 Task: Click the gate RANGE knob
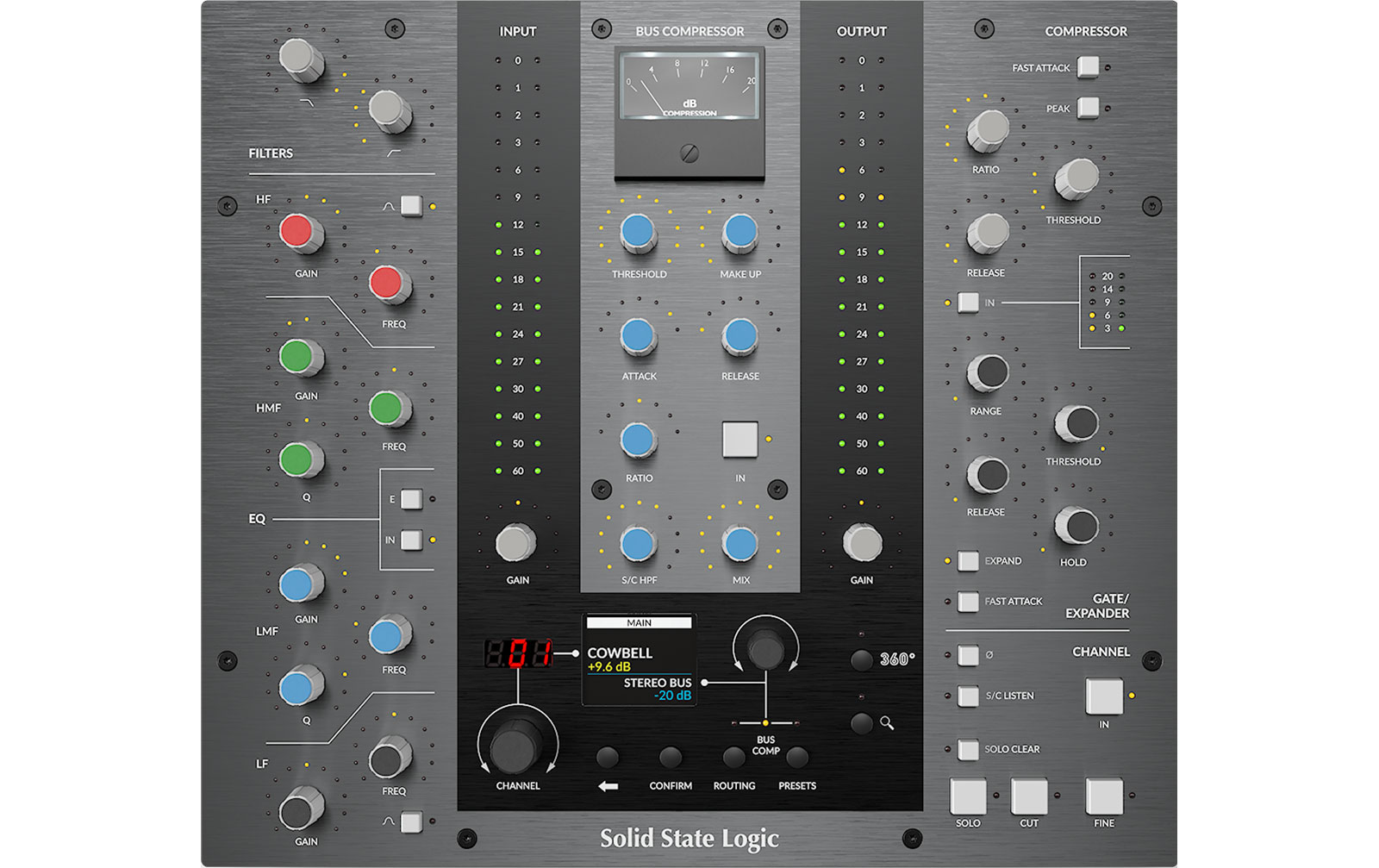[x=988, y=372]
